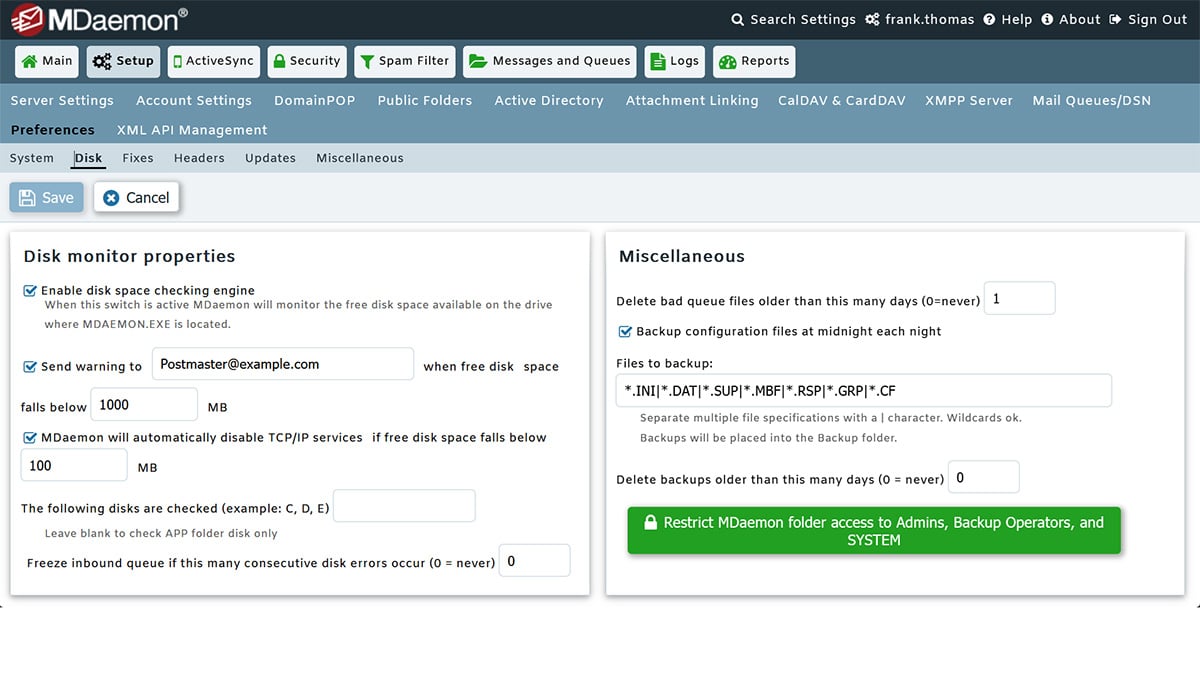1200x679 pixels.
Task: View the Reports icon
Action: (x=731, y=61)
